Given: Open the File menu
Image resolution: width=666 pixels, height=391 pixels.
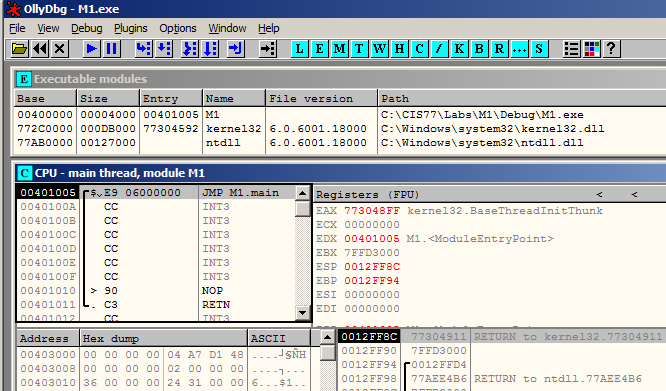Looking at the screenshot, I should pos(17,28).
